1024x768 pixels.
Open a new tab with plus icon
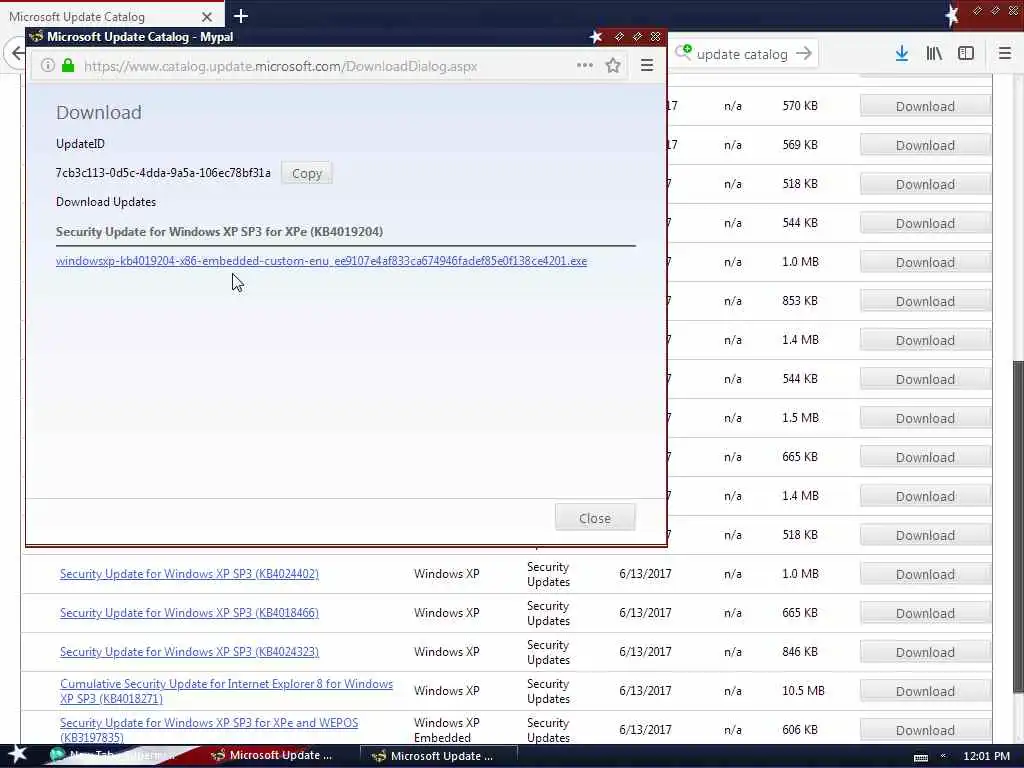(241, 16)
